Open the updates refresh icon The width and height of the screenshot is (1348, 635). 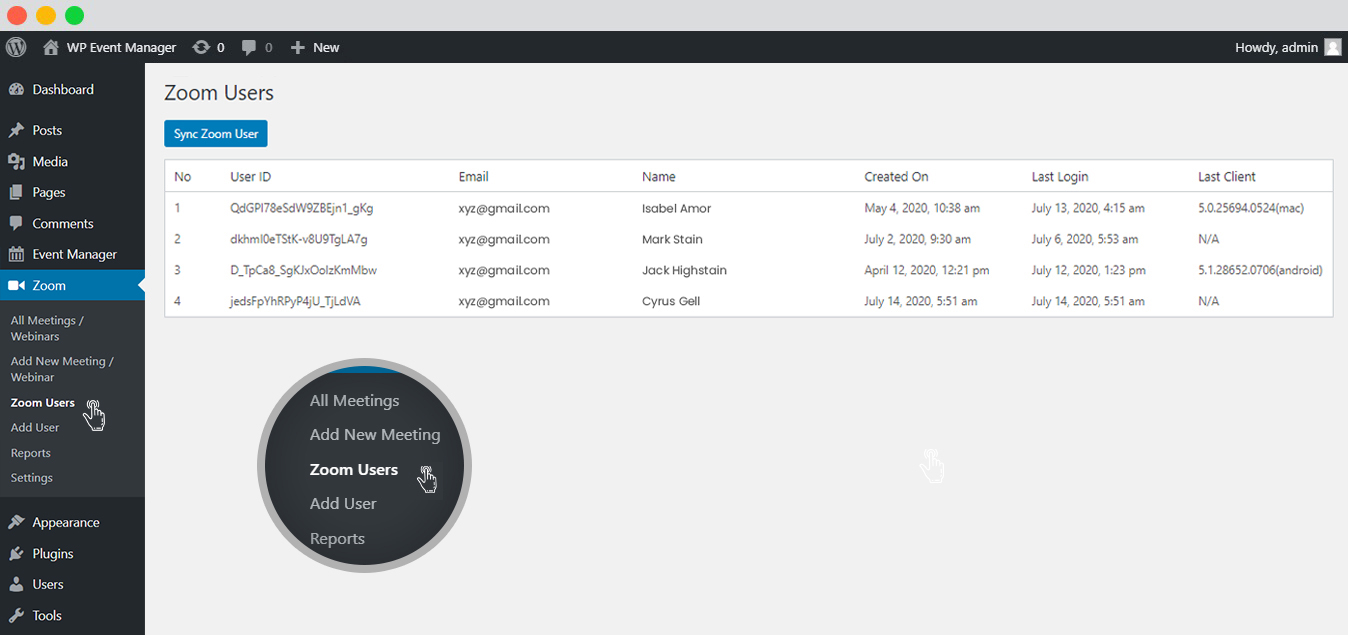(x=201, y=47)
